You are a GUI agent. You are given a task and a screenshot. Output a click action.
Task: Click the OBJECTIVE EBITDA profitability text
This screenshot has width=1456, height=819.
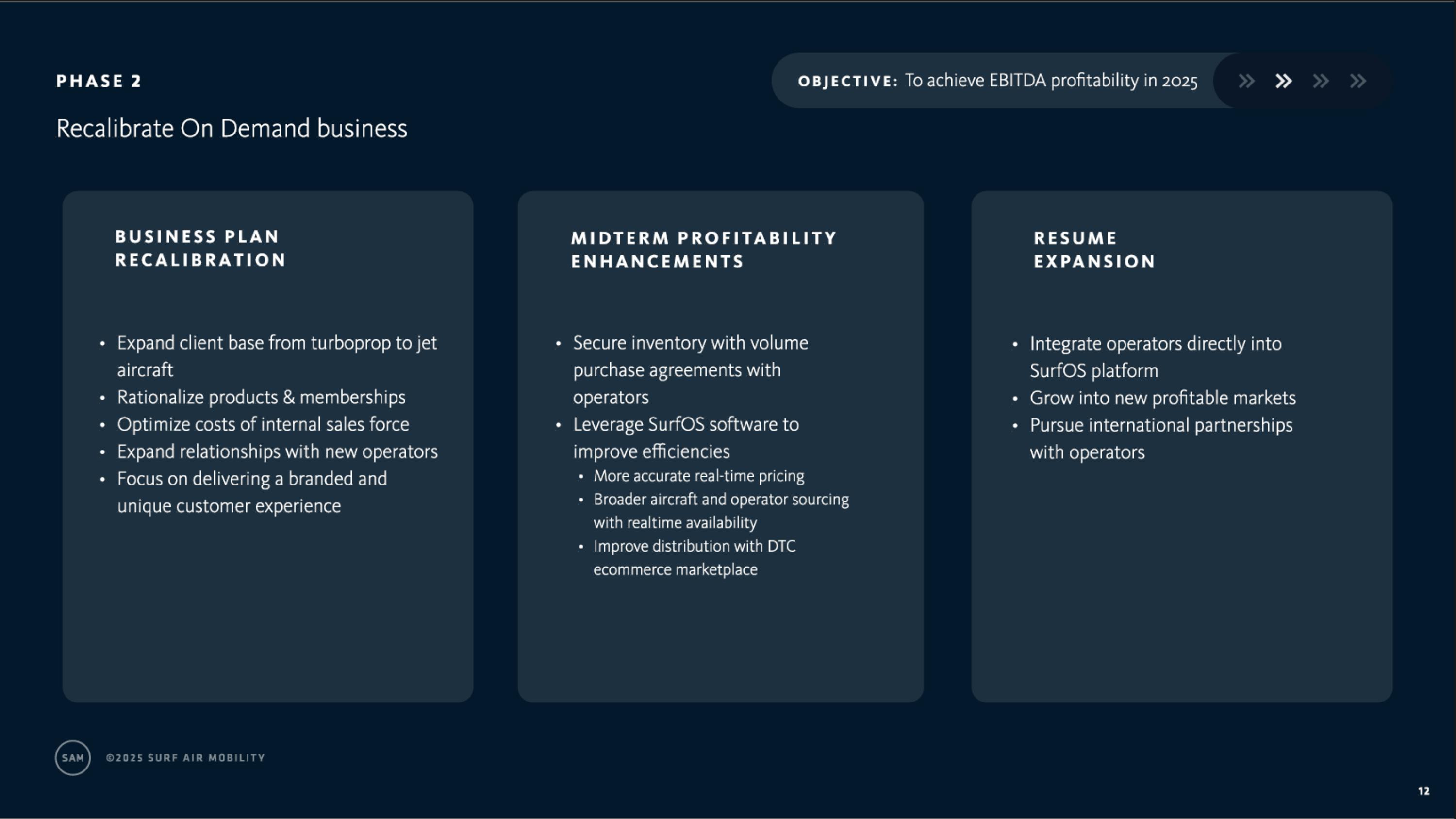pyautogui.click(x=998, y=81)
